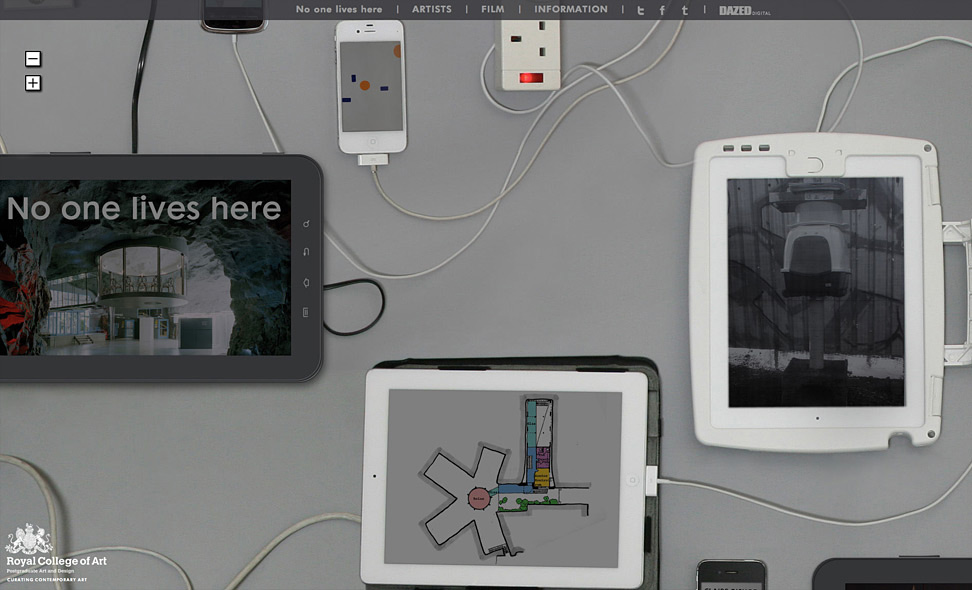Image resolution: width=972 pixels, height=590 pixels.
Task: Open the Twitter link in the top navigation
Action: (641, 10)
